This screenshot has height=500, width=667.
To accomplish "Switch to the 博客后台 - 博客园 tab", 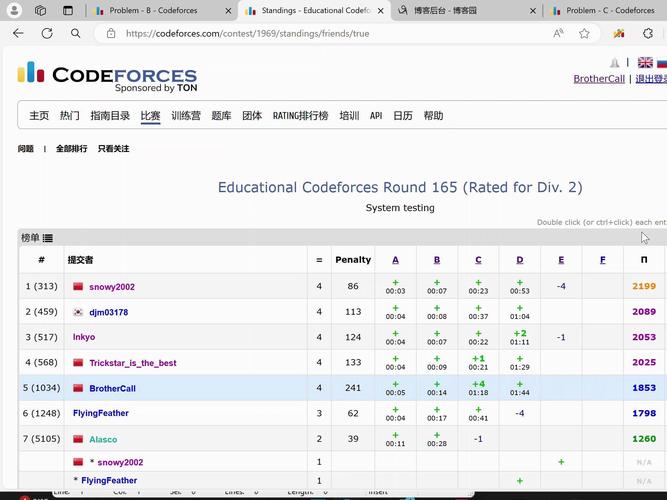I will pos(445,10).
